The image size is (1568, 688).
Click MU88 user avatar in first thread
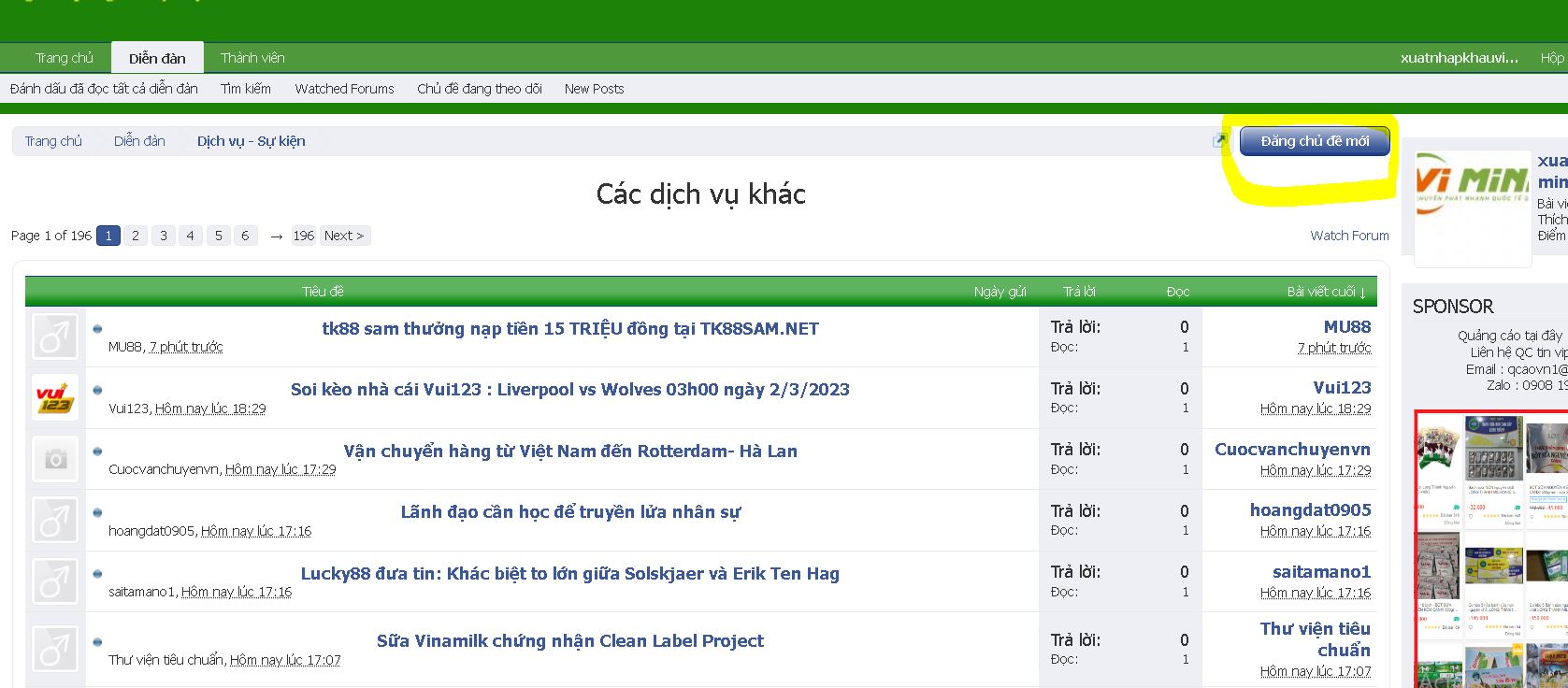point(55,337)
